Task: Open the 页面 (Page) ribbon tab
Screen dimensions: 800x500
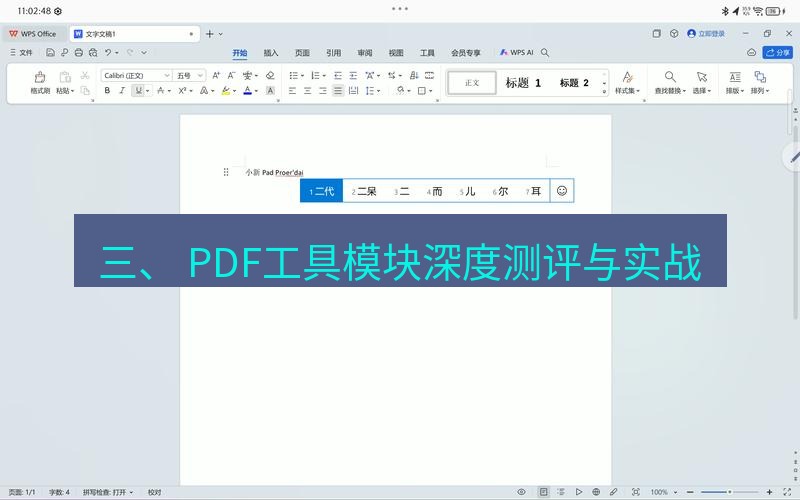Action: 302,53
